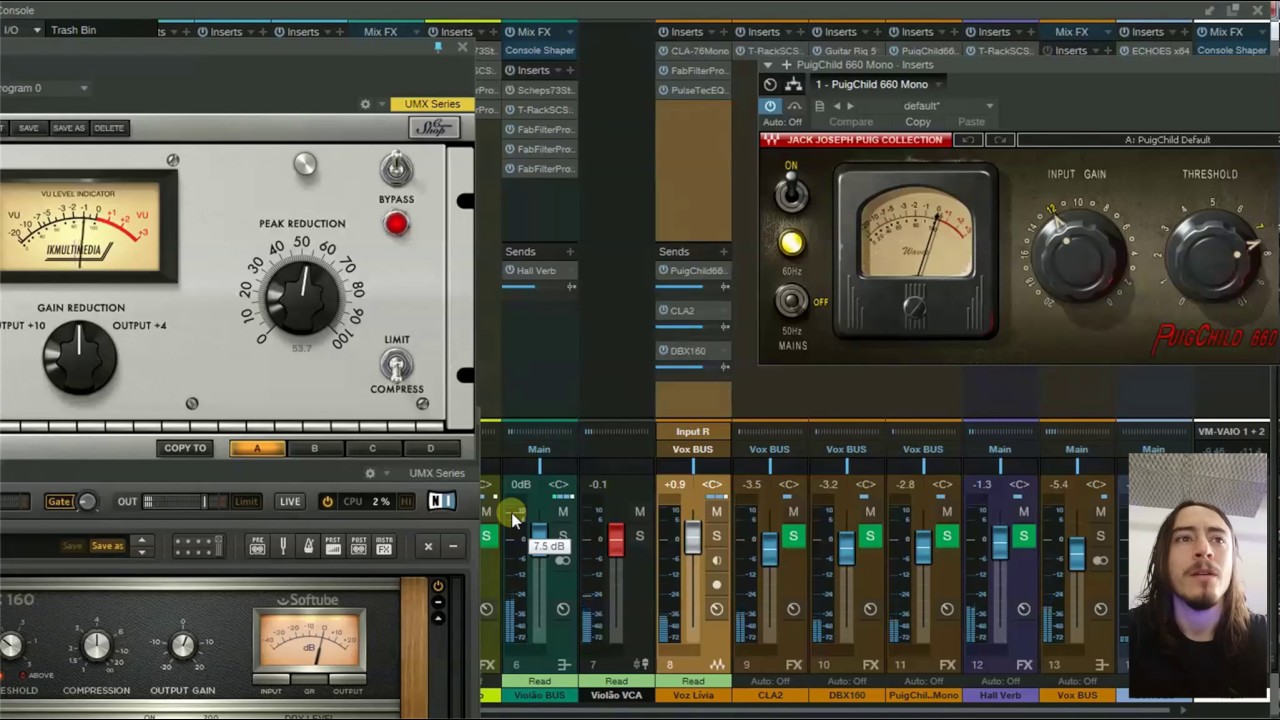
Task: Open the 1 - PuigChild 660 Mono dropdown
Action: (x=877, y=84)
